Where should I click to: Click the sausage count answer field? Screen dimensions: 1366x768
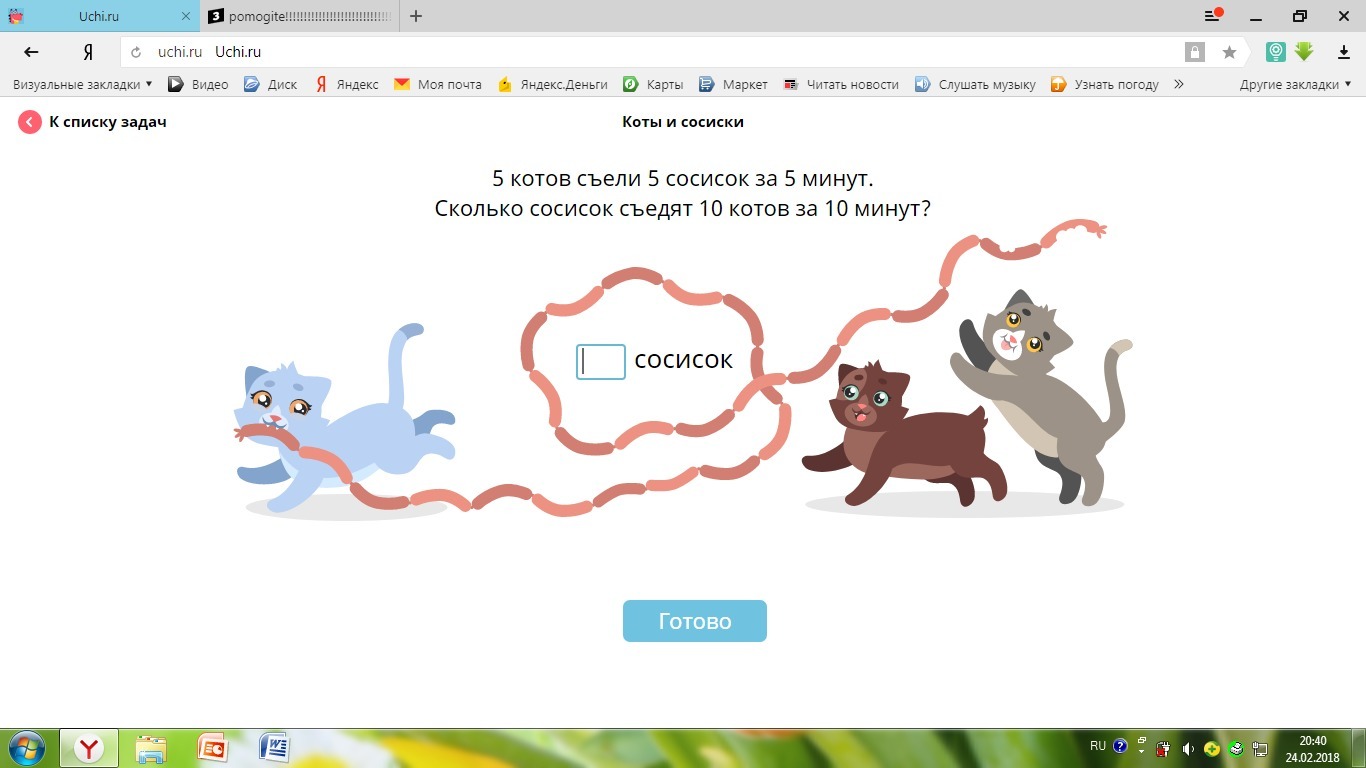click(x=601, y=361)
